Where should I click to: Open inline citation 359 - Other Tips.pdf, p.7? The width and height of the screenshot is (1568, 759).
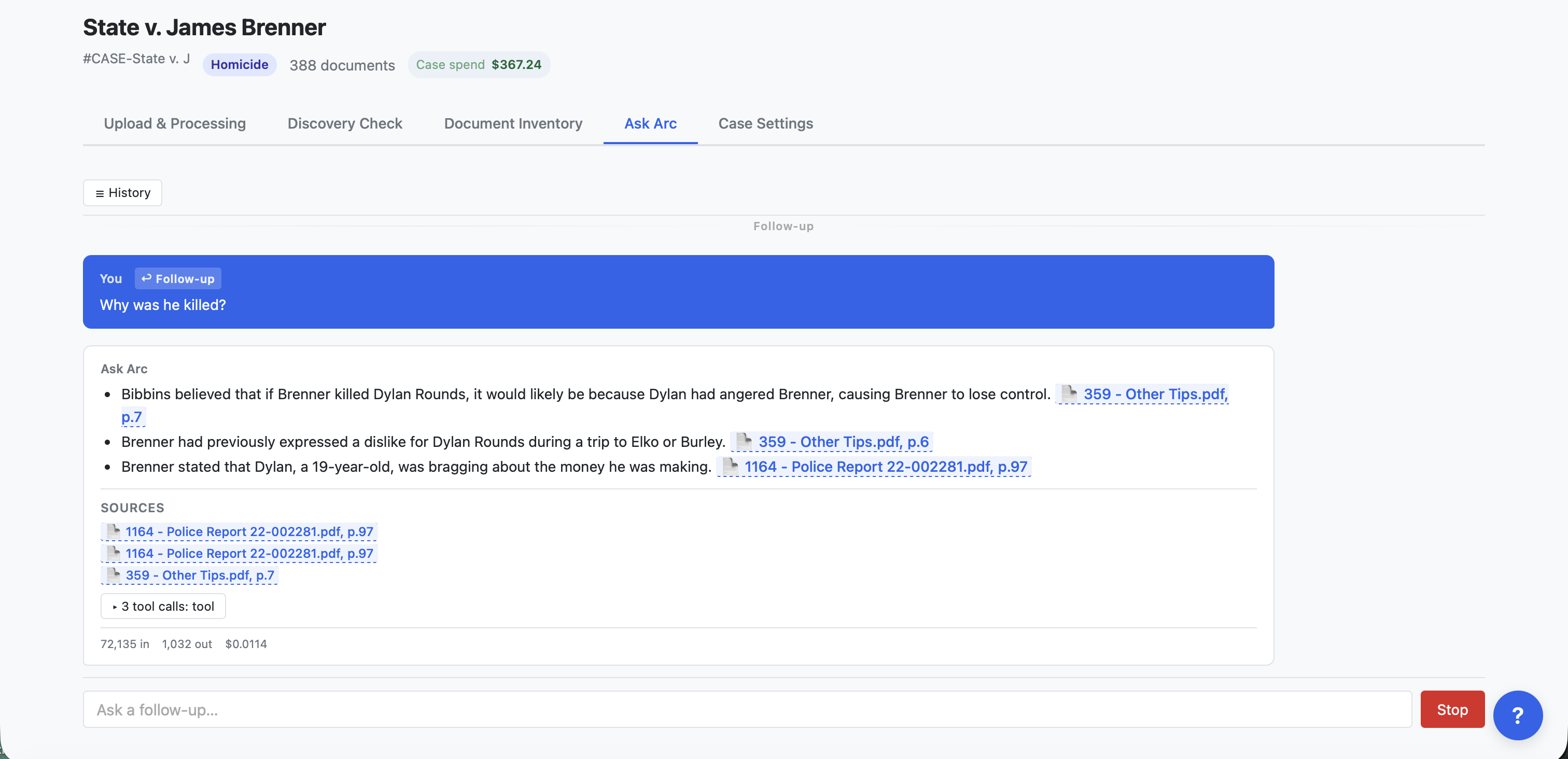(1142, 395)
